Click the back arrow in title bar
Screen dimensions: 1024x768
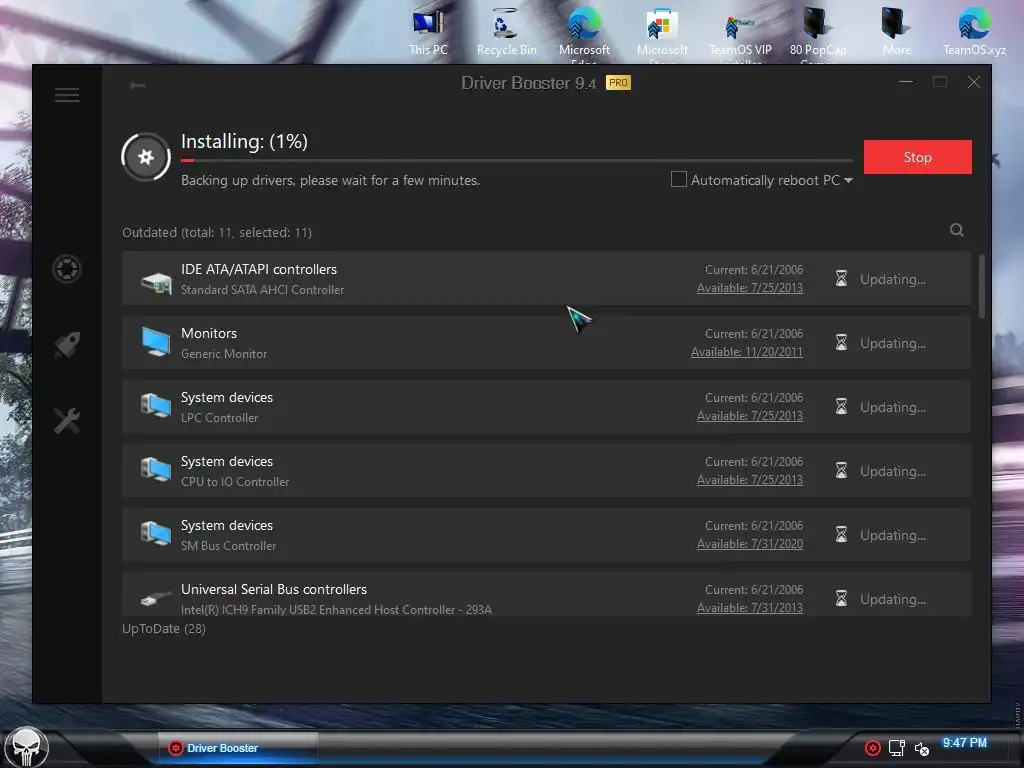click(x=137, y=86)
